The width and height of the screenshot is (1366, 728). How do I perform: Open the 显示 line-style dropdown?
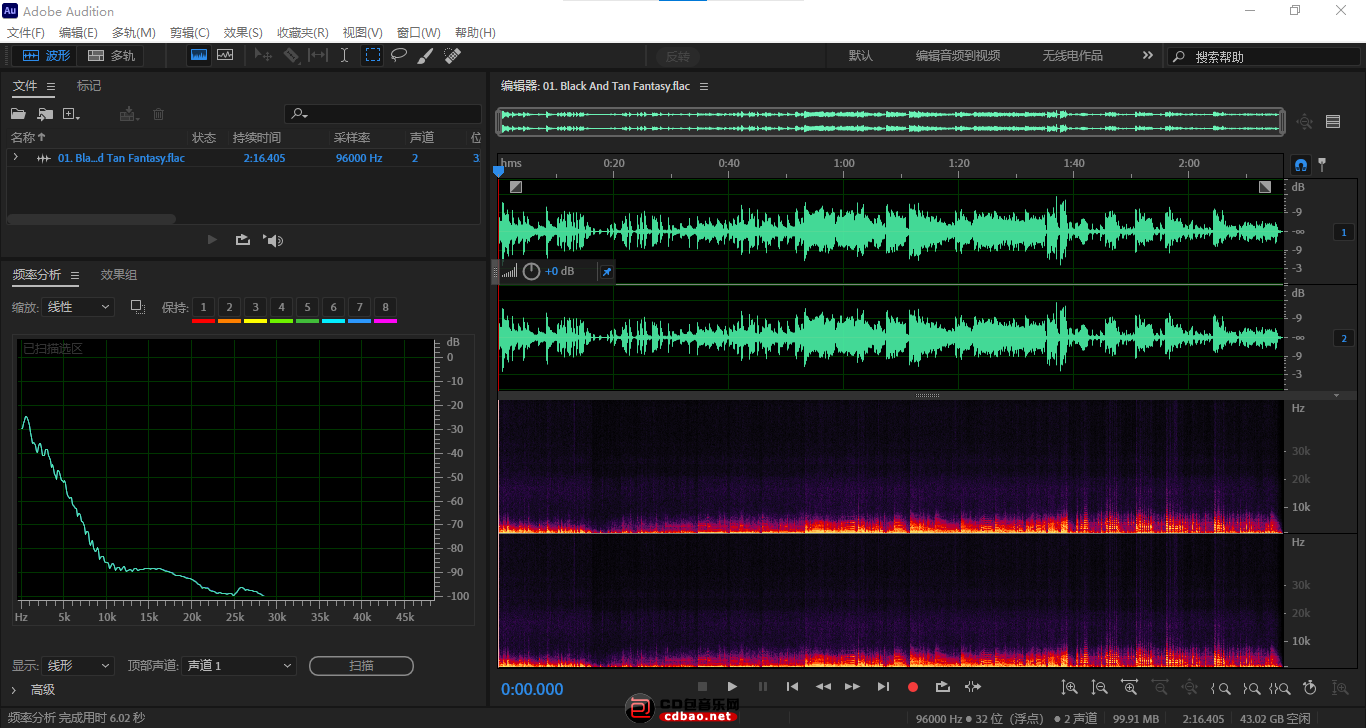click(79, 665)
